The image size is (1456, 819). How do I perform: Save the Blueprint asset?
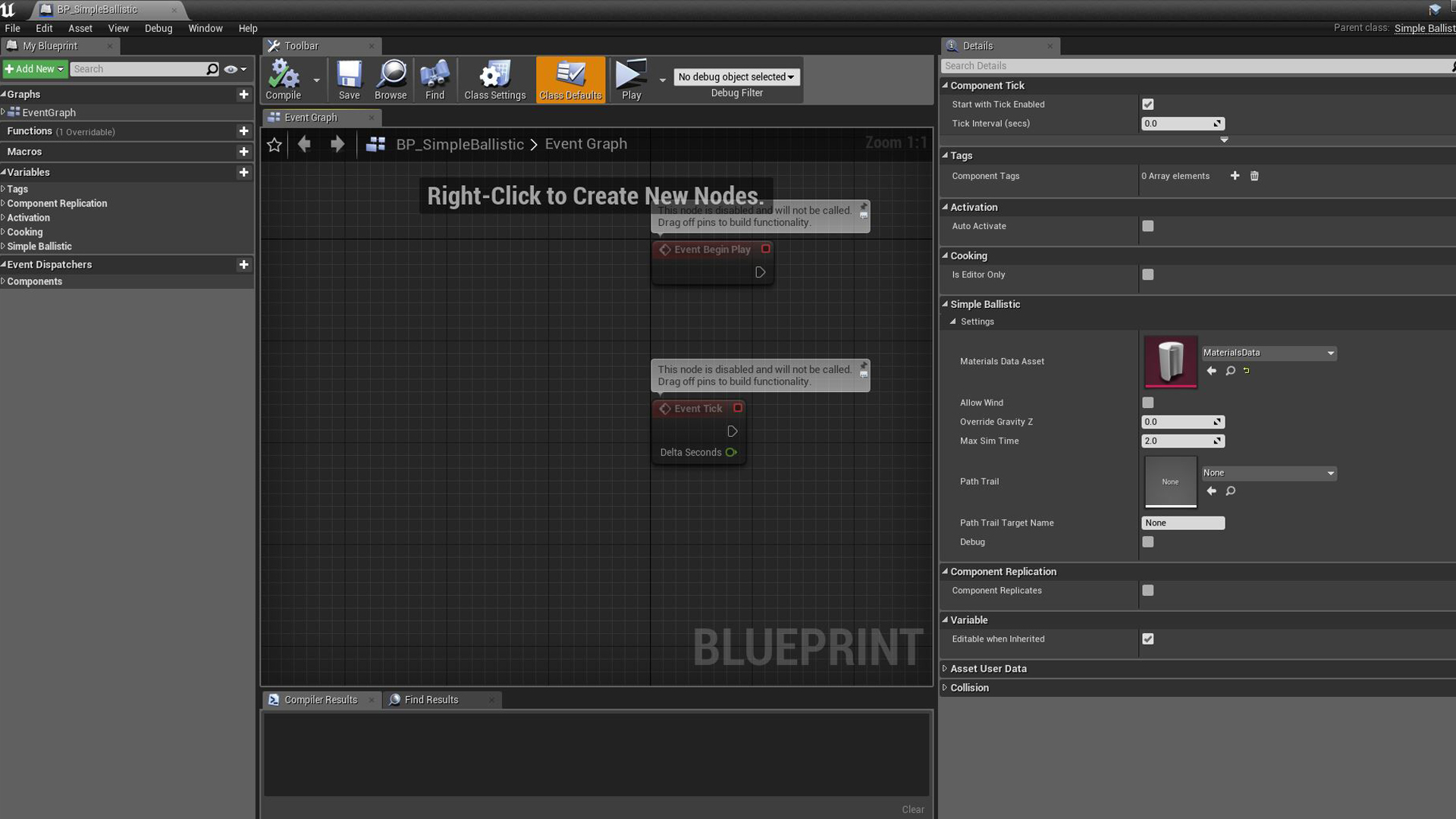tap(349, 78)
